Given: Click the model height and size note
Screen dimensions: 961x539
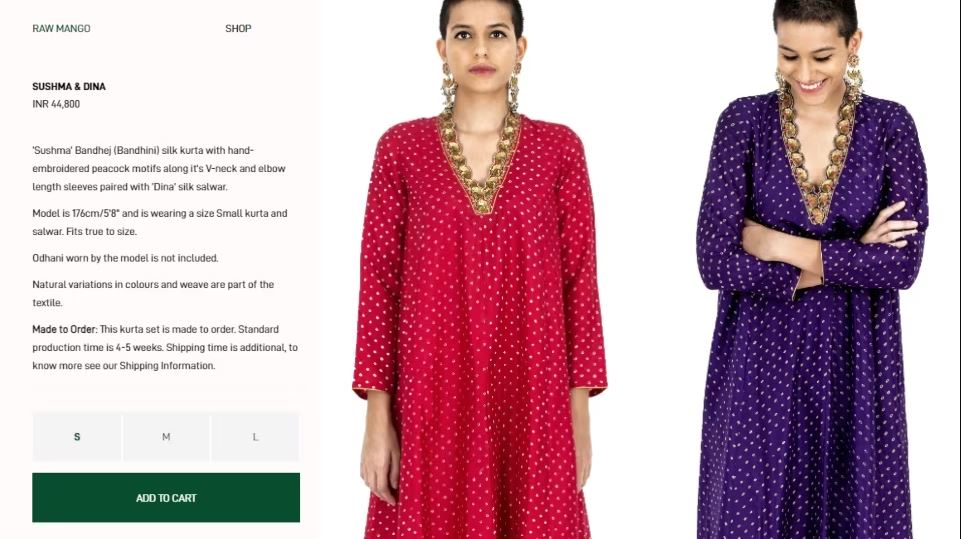Looking at the screenshot, I should tap(159, 222).
